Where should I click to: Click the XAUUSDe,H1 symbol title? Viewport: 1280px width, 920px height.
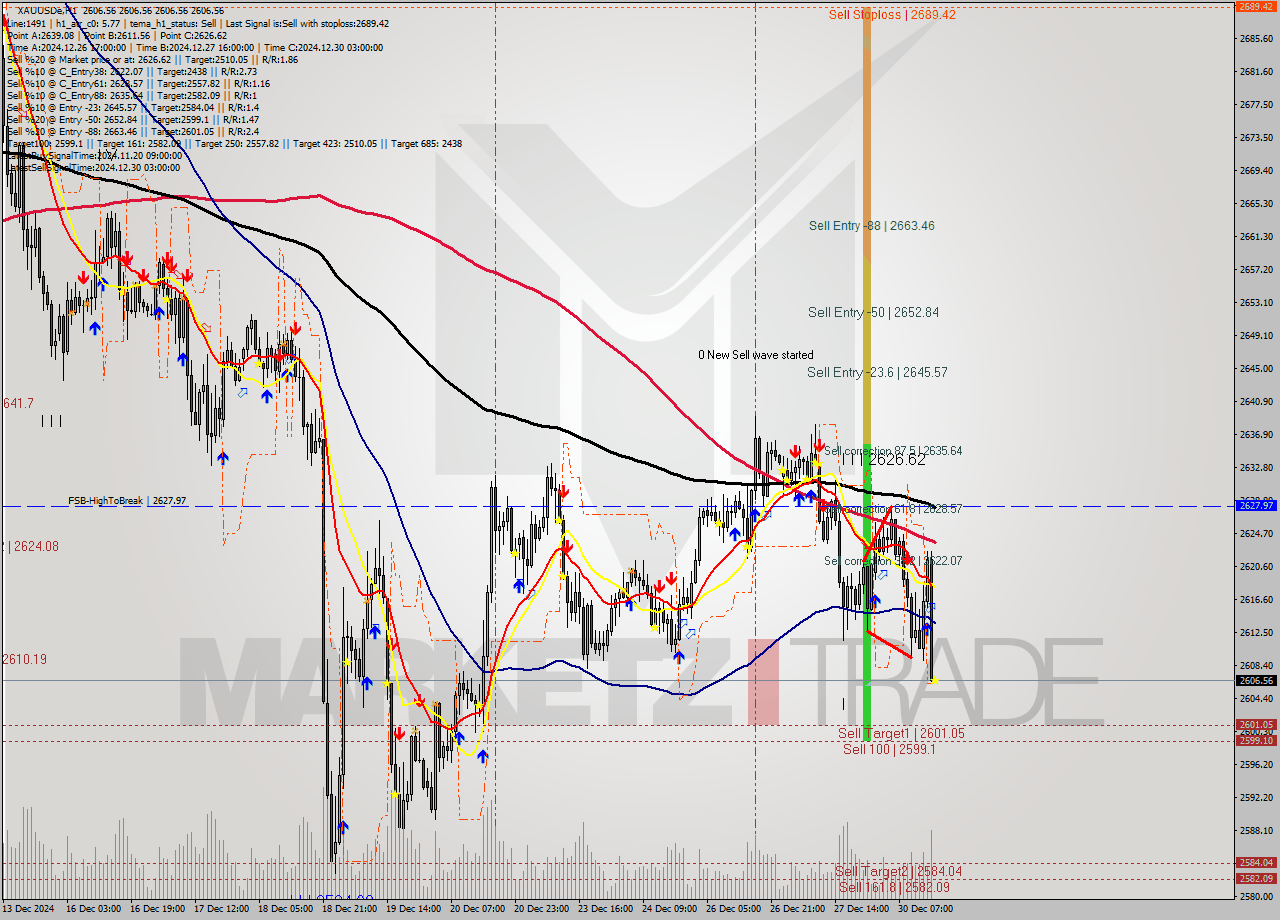[45, 10]
